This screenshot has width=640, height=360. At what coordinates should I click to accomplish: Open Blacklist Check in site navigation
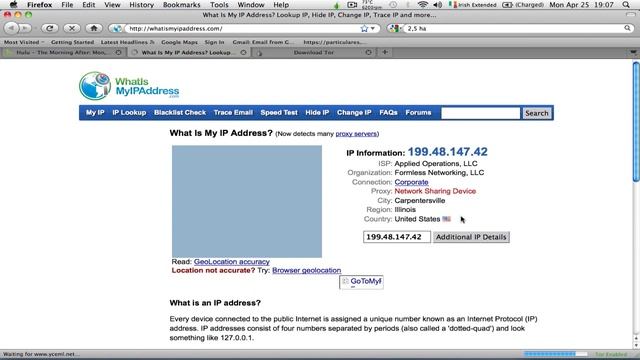[180, 113]
